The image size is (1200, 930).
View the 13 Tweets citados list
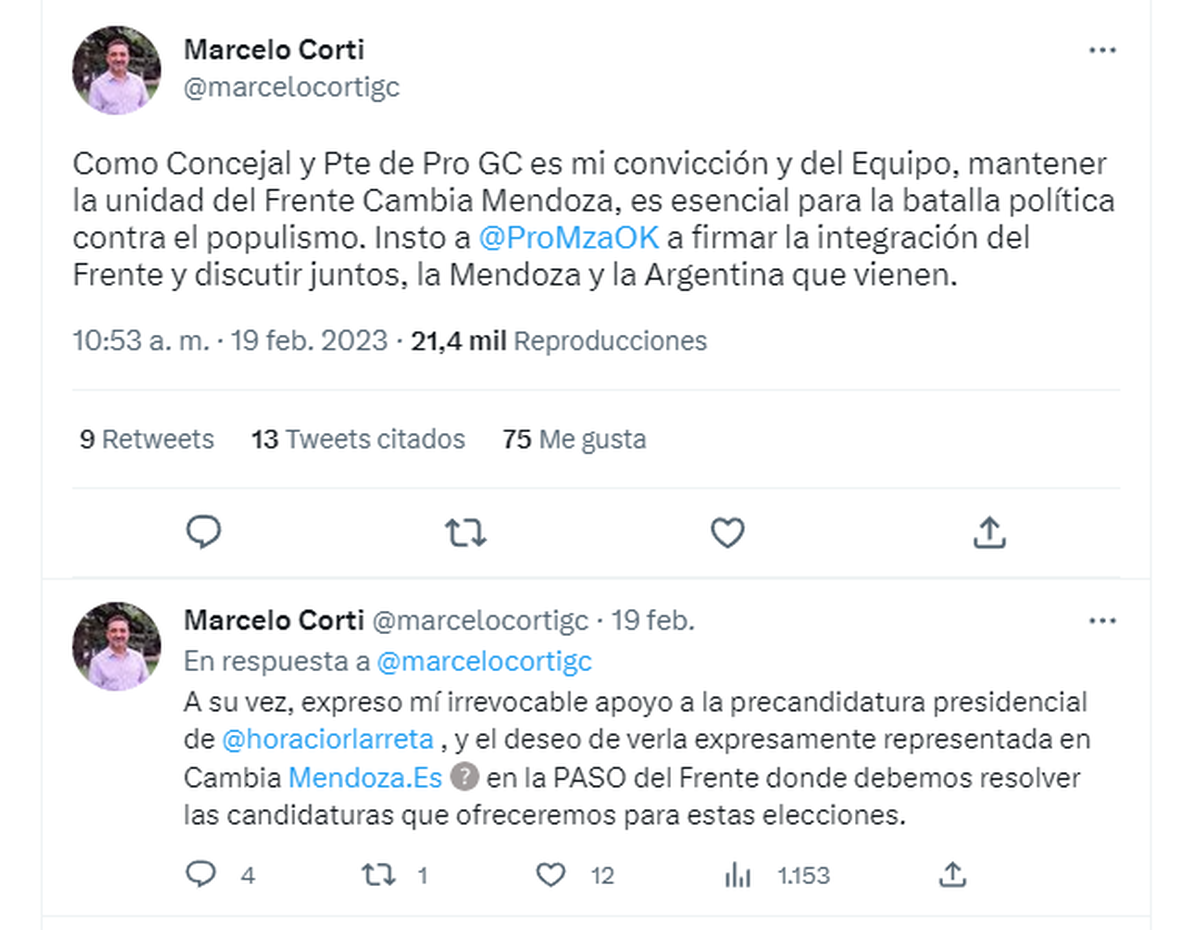point(358,439)
